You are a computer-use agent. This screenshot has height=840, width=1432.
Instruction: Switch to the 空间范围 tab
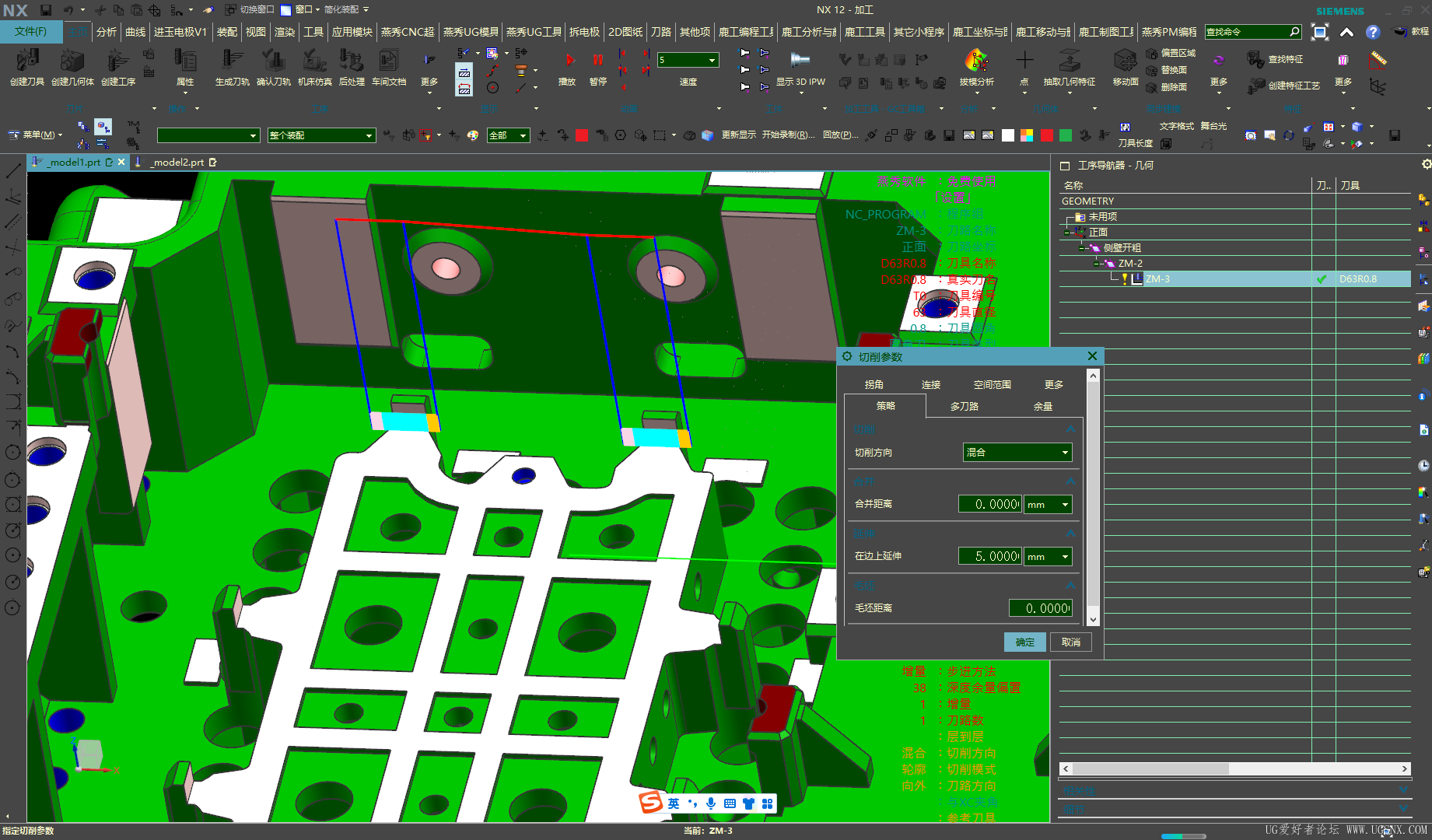pyautogui.click(x=992, y=384)
